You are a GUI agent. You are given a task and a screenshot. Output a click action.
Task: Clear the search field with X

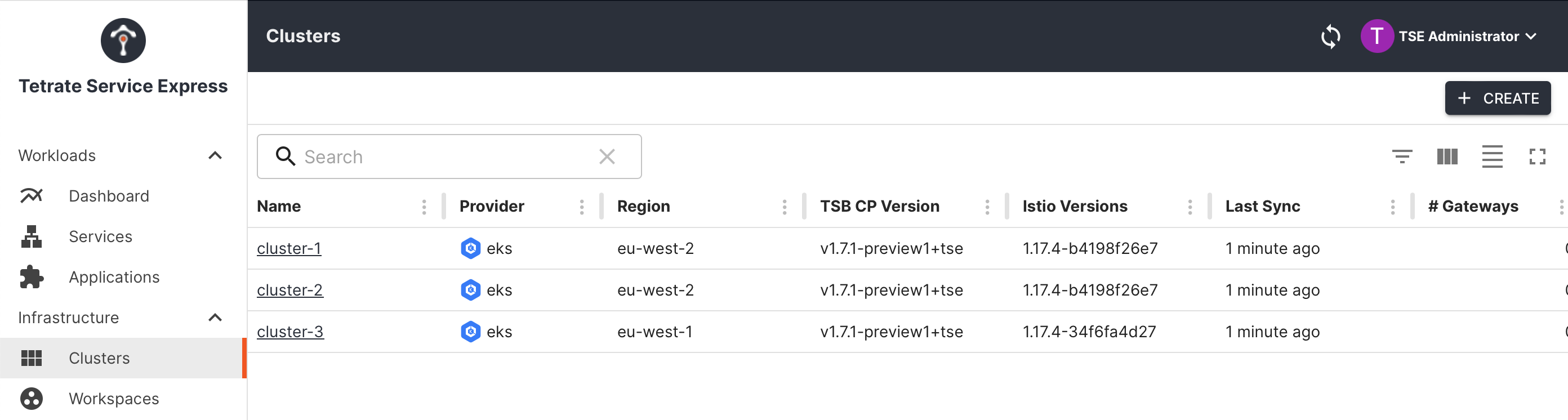tap(606, 157)
